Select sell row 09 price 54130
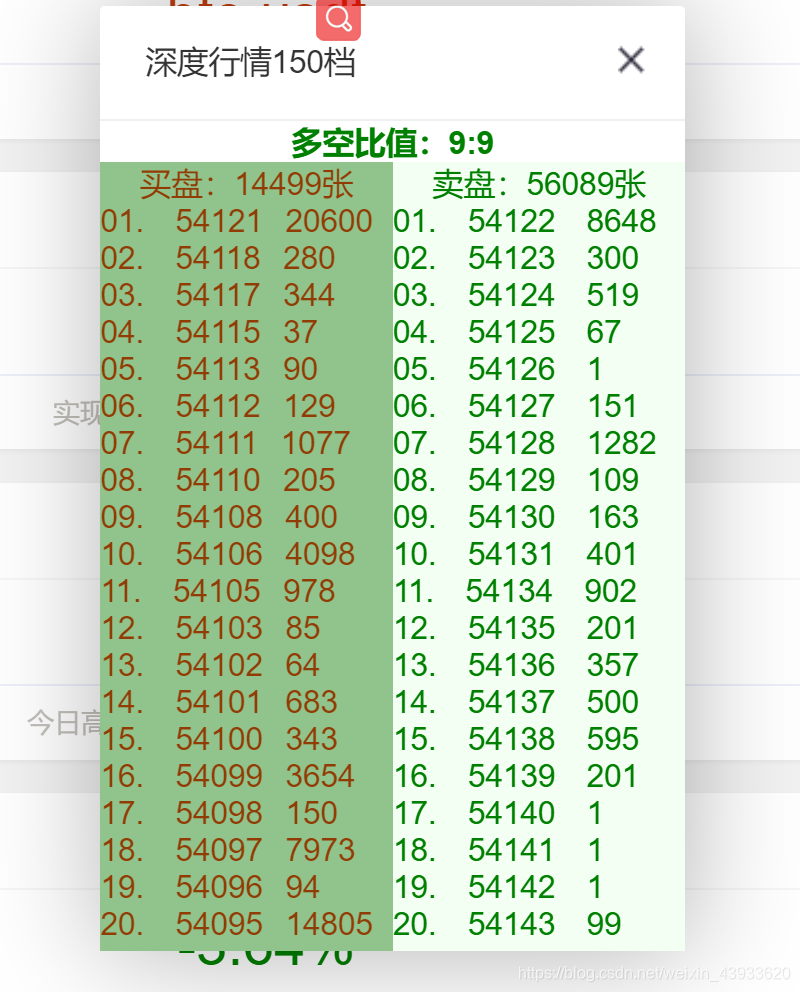This screenshot has height=992, width=800. coord(512,518)
